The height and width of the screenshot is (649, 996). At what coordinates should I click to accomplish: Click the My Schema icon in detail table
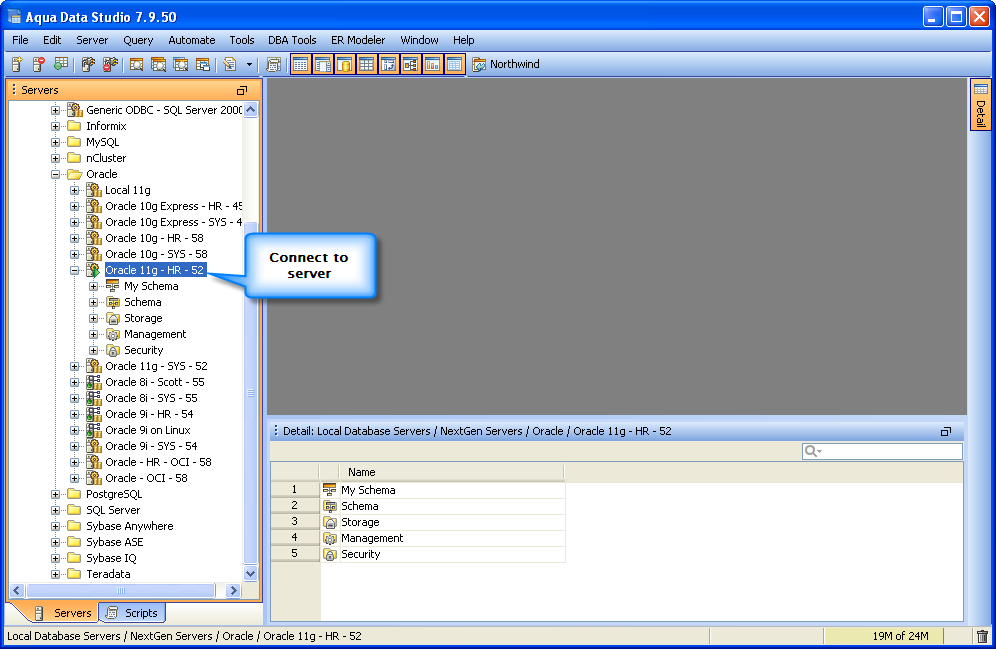(329, 490)
